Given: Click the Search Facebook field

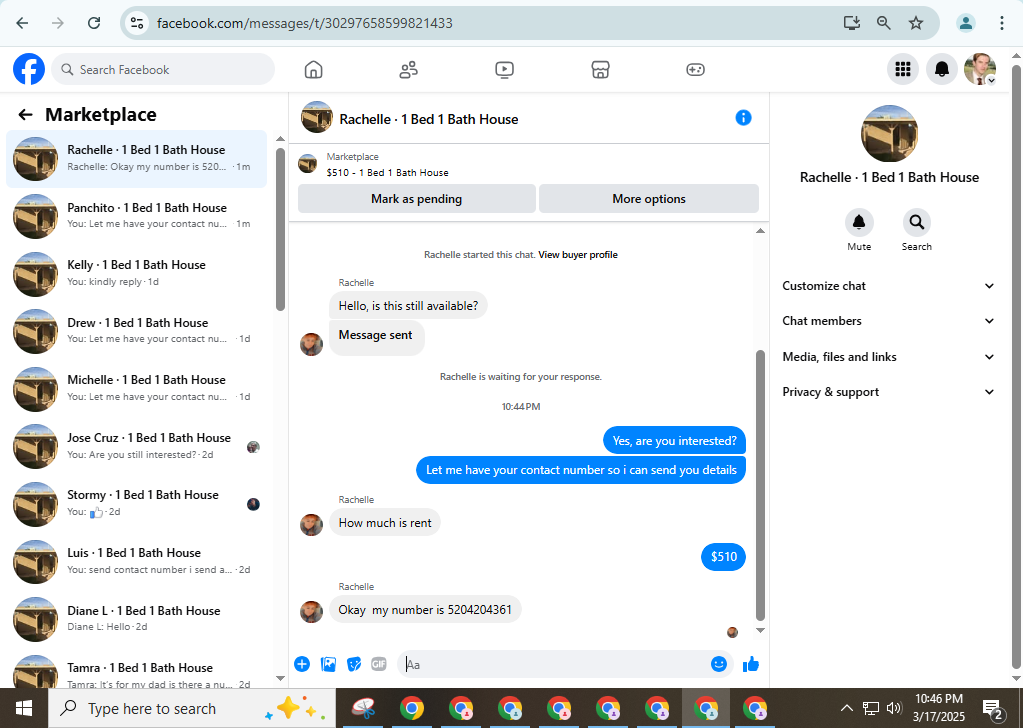Looking at the screenshot, I should point(162,69).
